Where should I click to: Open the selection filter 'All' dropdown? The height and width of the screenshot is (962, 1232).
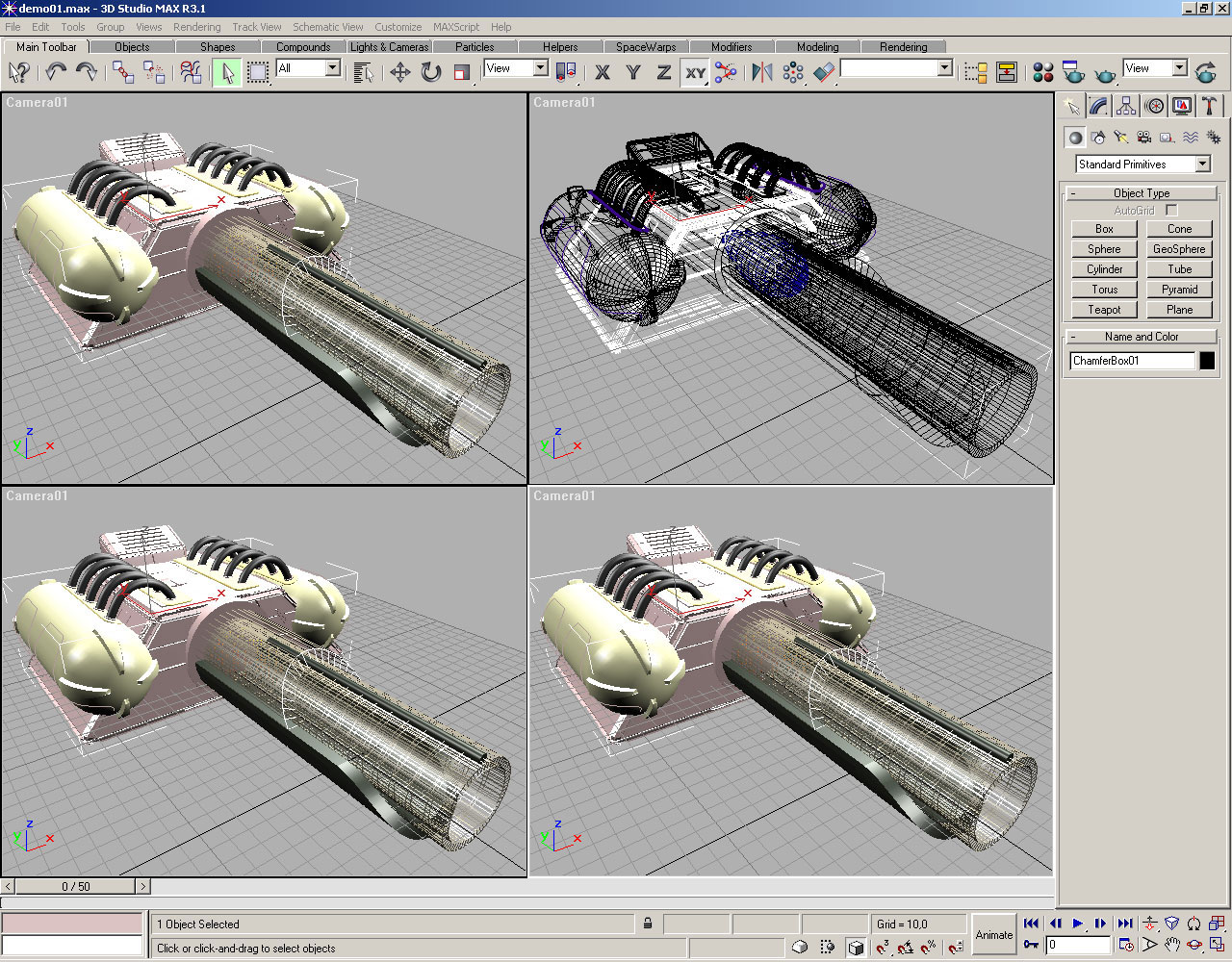pos(332,68)
